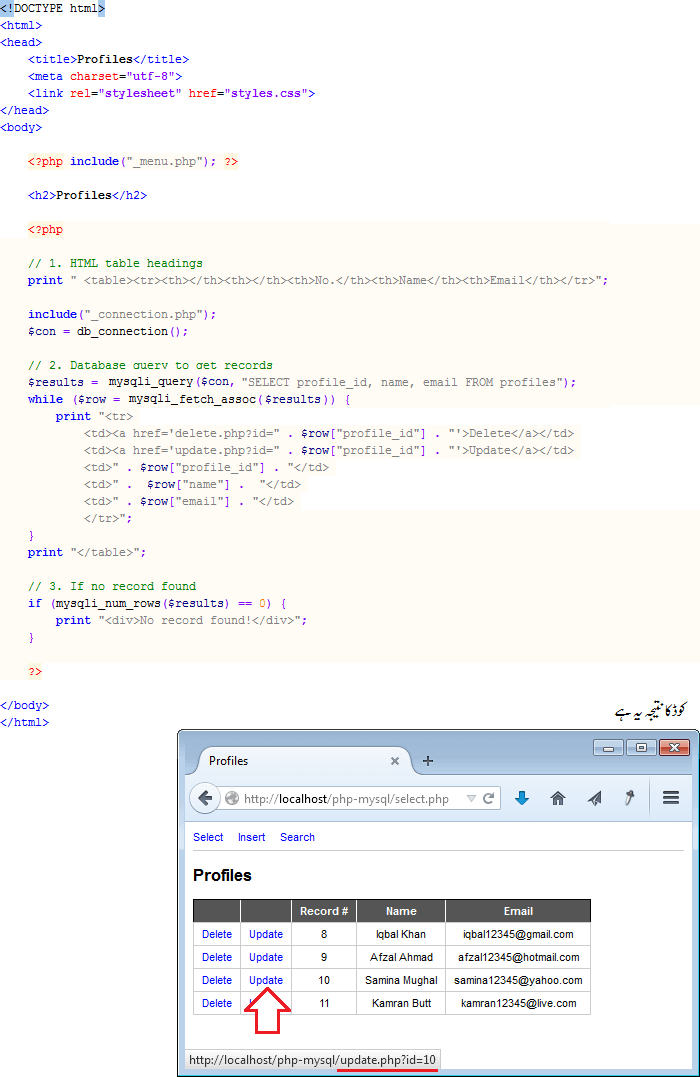
Task: Open a new tab with plus icon
Action: click(428, 761)
